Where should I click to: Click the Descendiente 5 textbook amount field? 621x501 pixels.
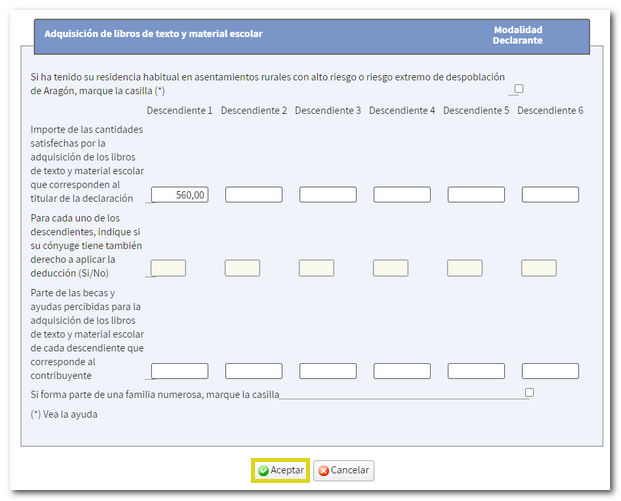pyautogui.click(x=476, y=195)
